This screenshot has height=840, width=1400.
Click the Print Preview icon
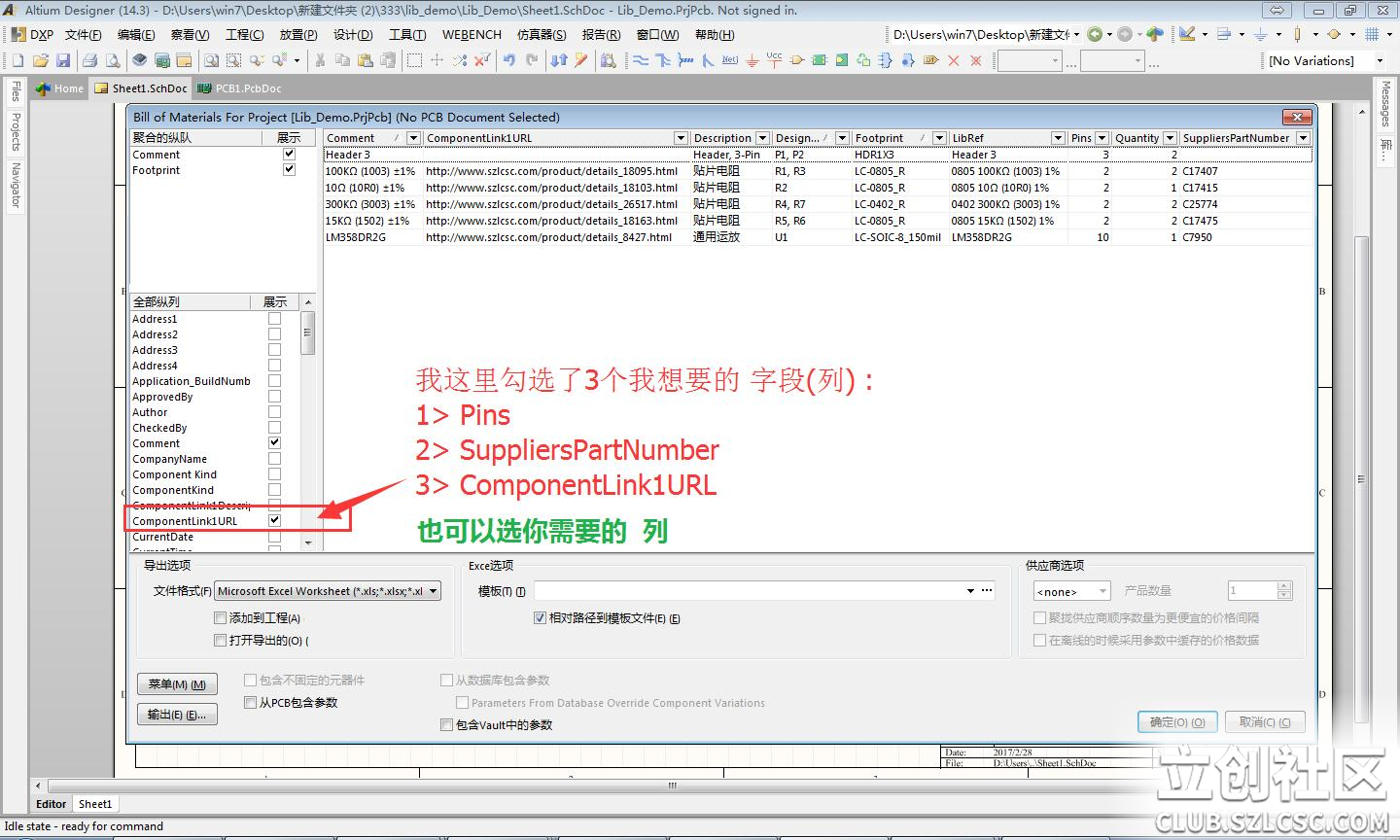point(113,60)
